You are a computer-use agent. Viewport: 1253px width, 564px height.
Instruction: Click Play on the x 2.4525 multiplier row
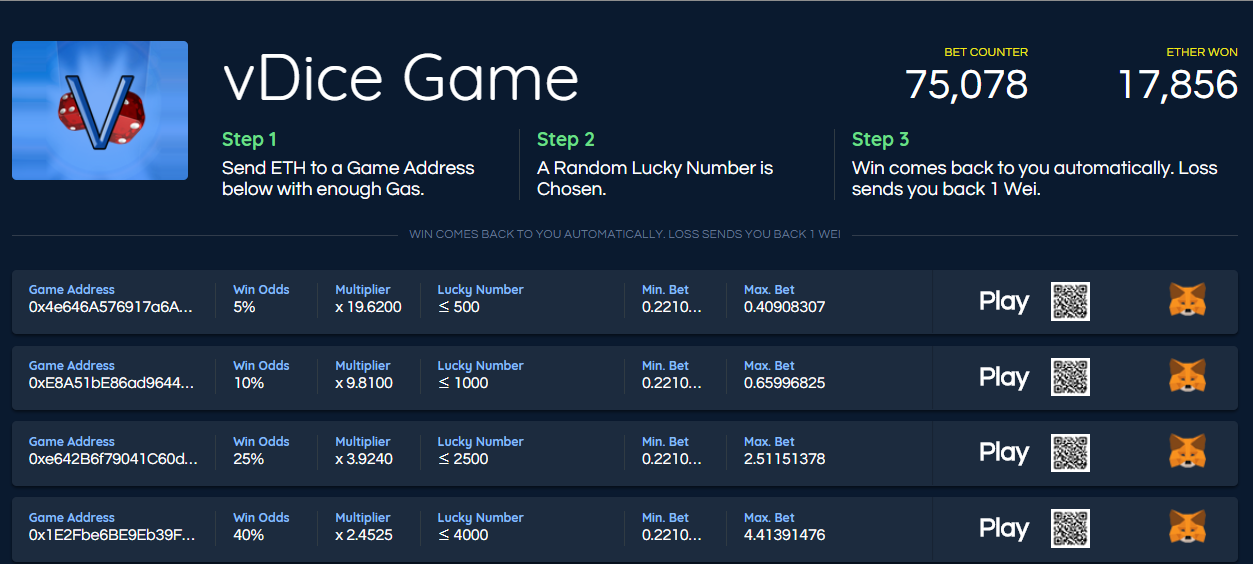(x=1004, y=529)
